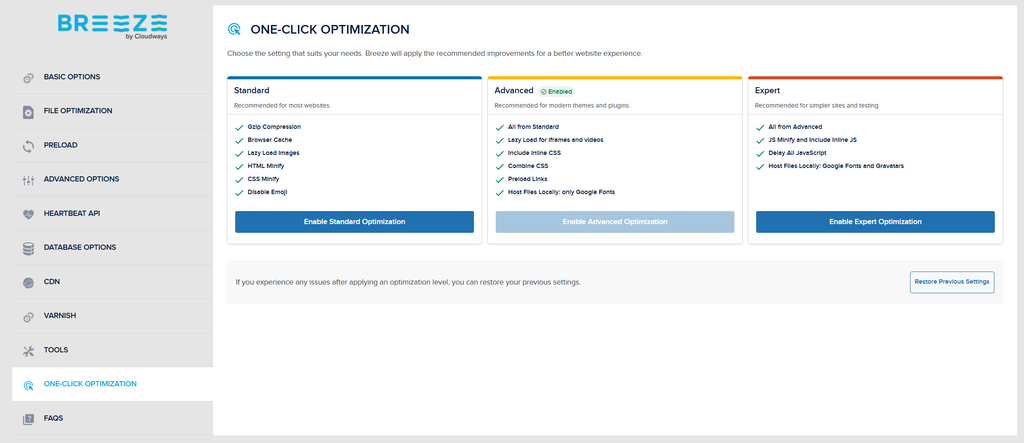Click Recommended for most websites text
1024x443 pixels.
tap(282, 105)
